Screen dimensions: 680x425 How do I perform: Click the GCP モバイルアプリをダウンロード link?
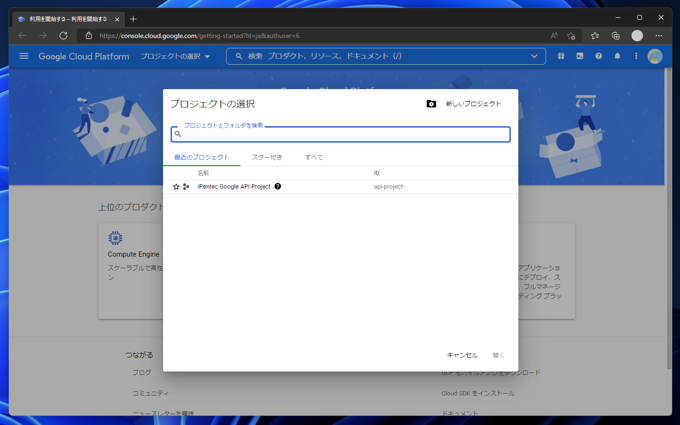[x=491, y=373]
